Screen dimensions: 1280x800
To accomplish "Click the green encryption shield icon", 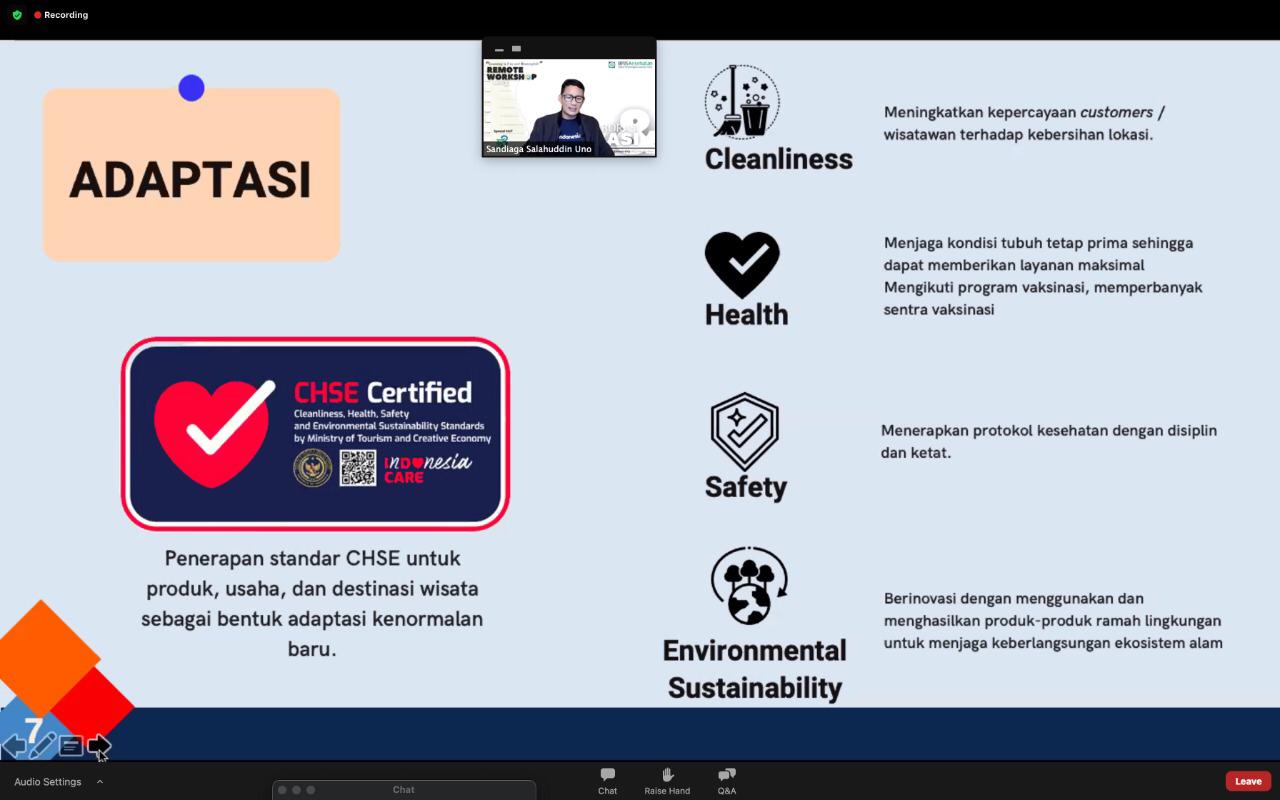I will 17,15.
